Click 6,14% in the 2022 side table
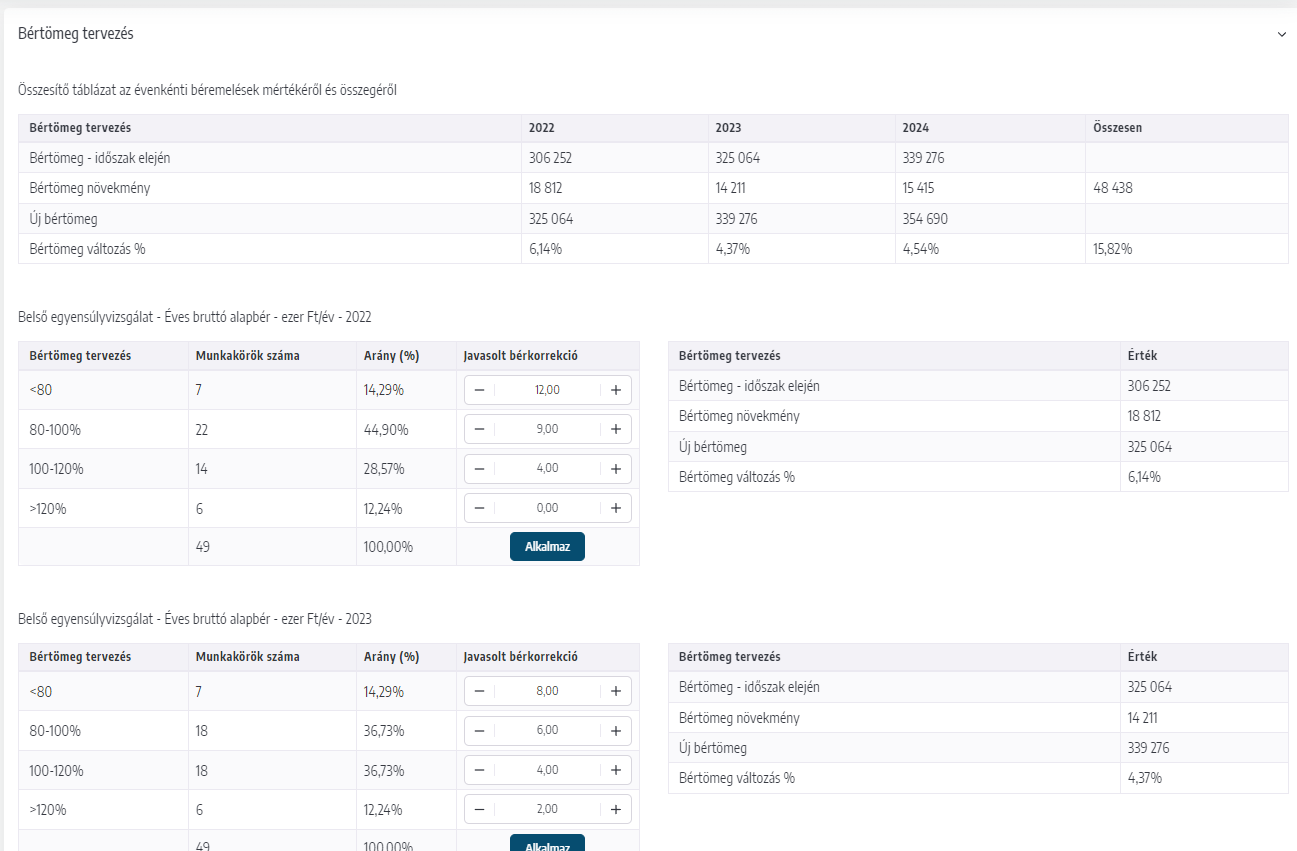Viewport: 1297px width, 851px height. pos(1144,477)
